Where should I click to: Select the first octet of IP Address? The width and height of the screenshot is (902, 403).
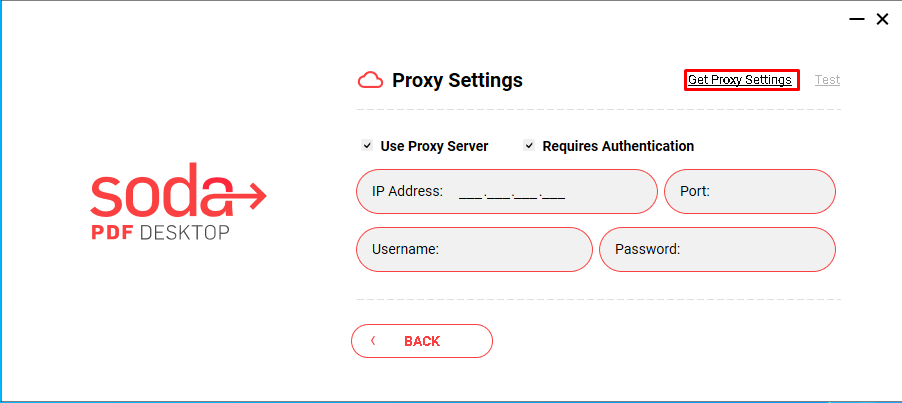[470, 193]
